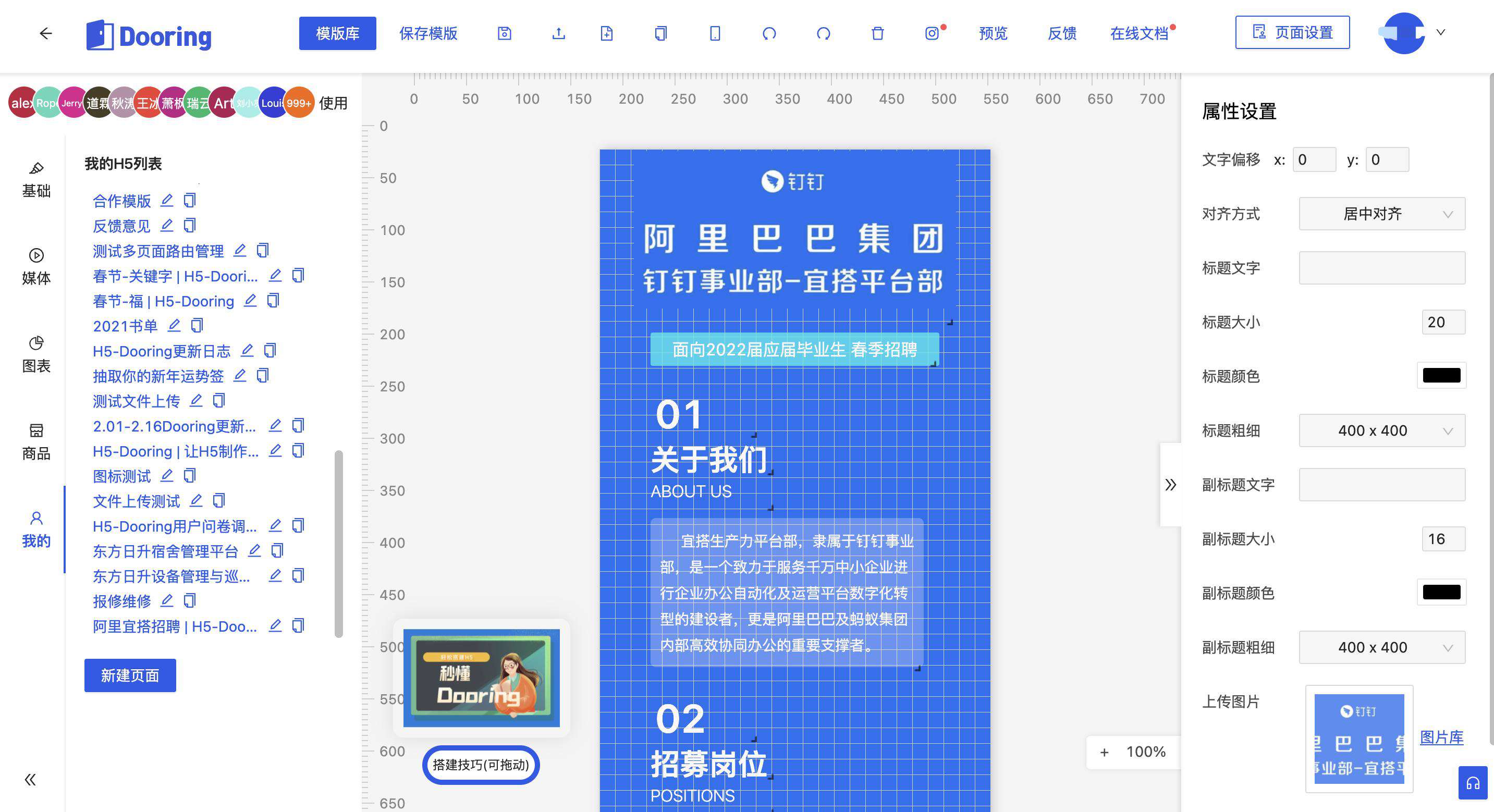Click the 搭建技巧(可拖动) button
This screenshot has height=812, width=1494.
coord(481,765)
